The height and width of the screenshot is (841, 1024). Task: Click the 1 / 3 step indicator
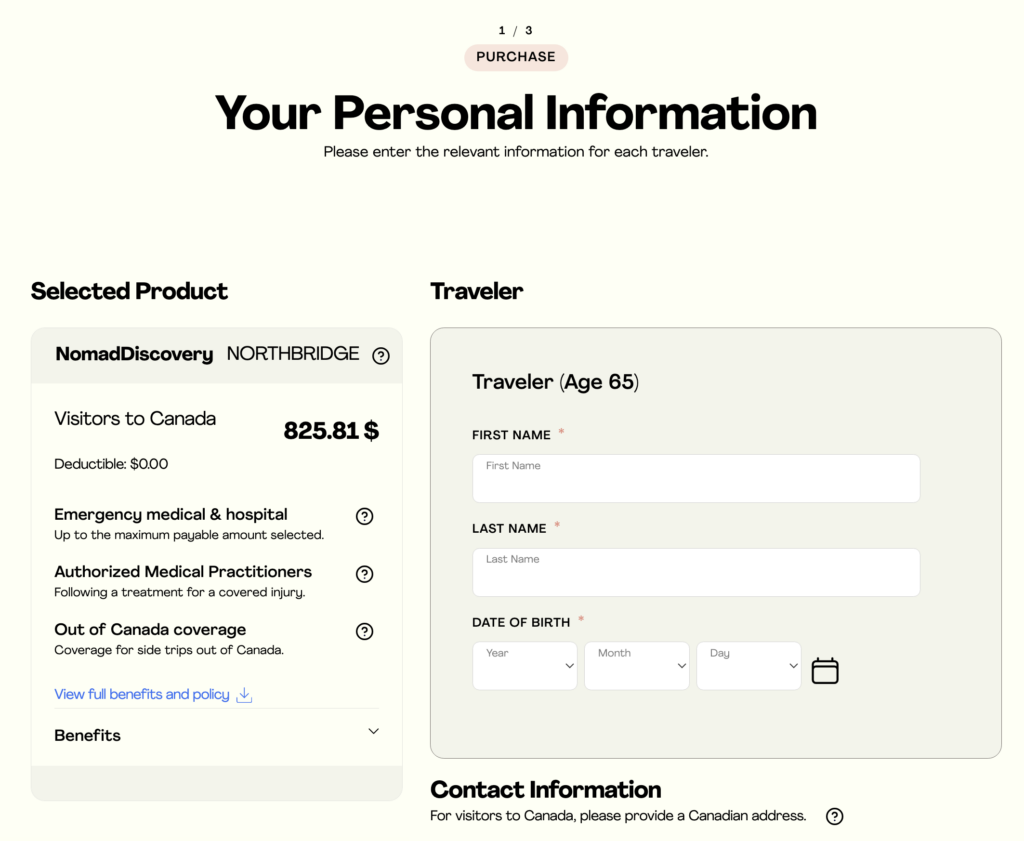pyautogui.click(x=516, y=30)
